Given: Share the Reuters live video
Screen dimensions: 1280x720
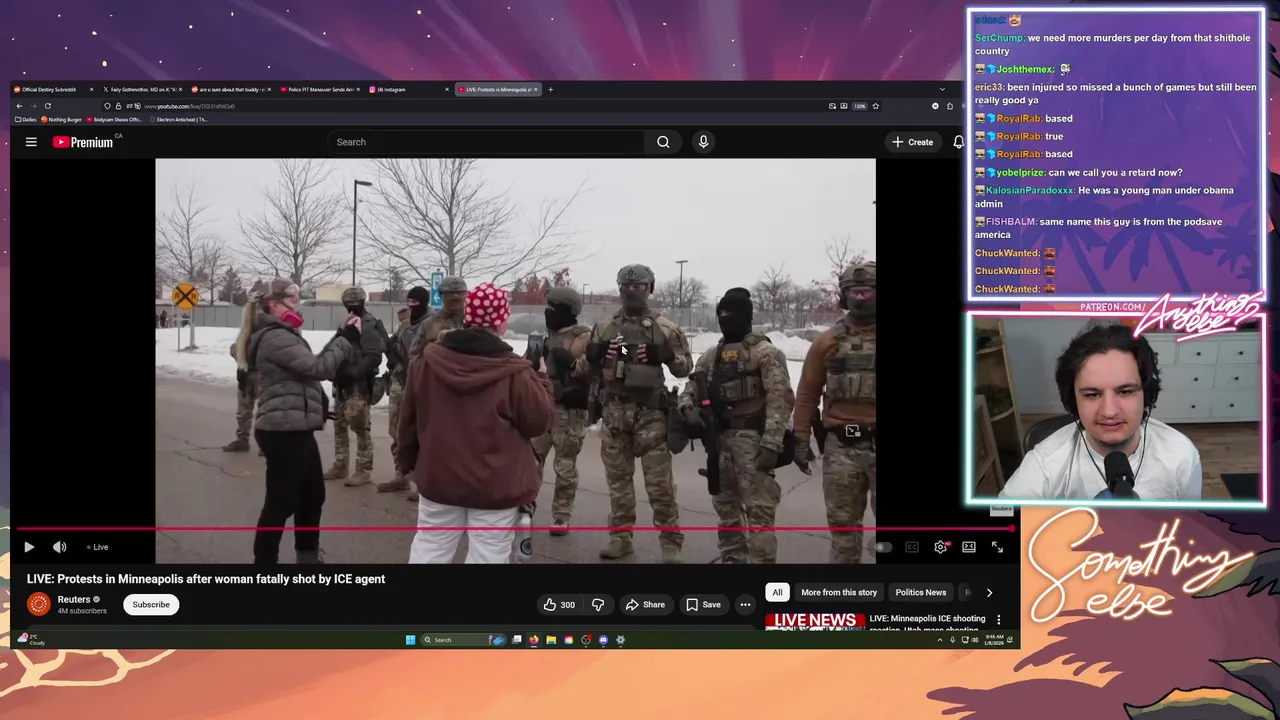Looking at the screenshot, I should click(645, 604).
